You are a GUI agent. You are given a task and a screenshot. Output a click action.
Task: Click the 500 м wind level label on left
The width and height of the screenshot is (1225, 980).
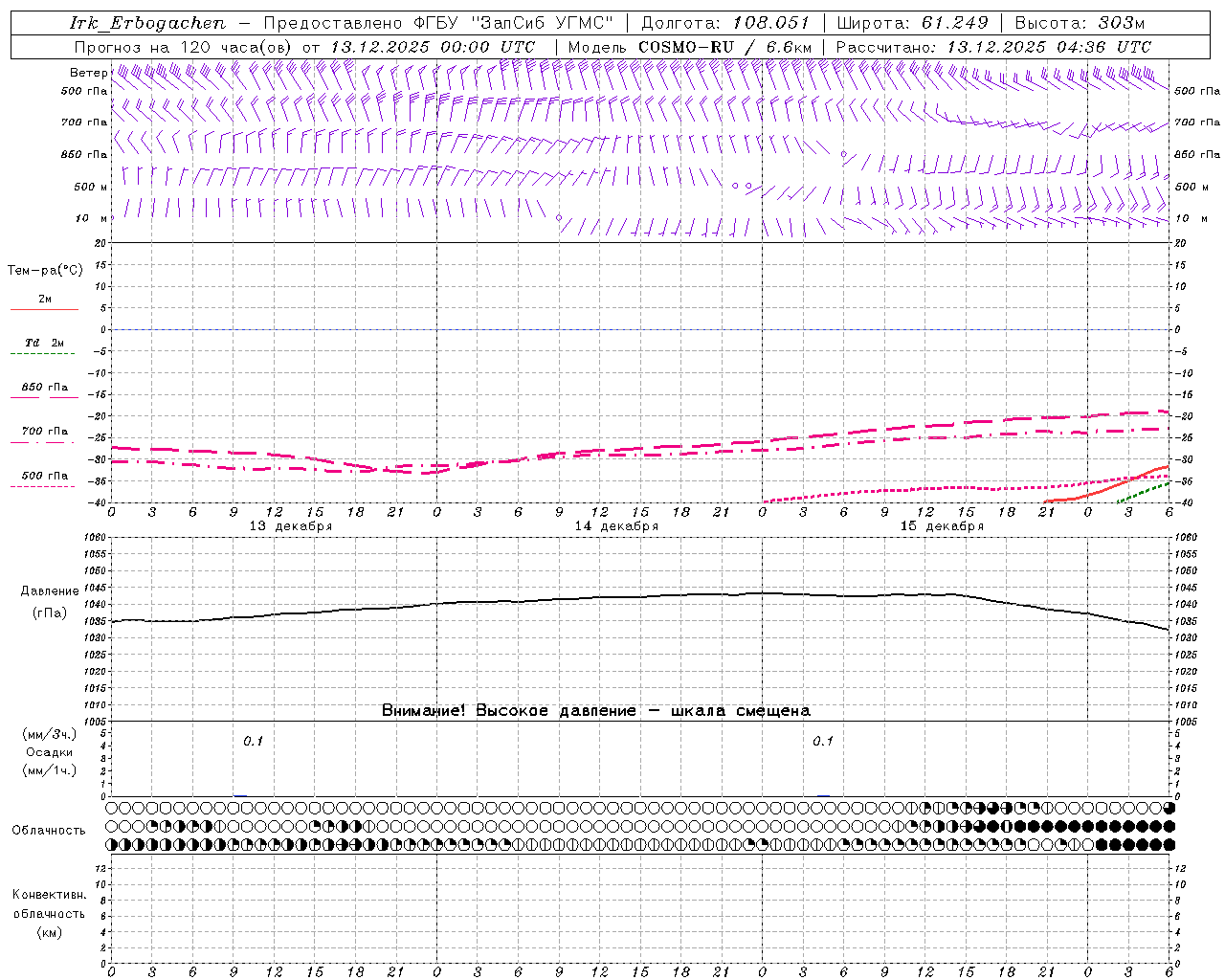[x=91, y=187]
